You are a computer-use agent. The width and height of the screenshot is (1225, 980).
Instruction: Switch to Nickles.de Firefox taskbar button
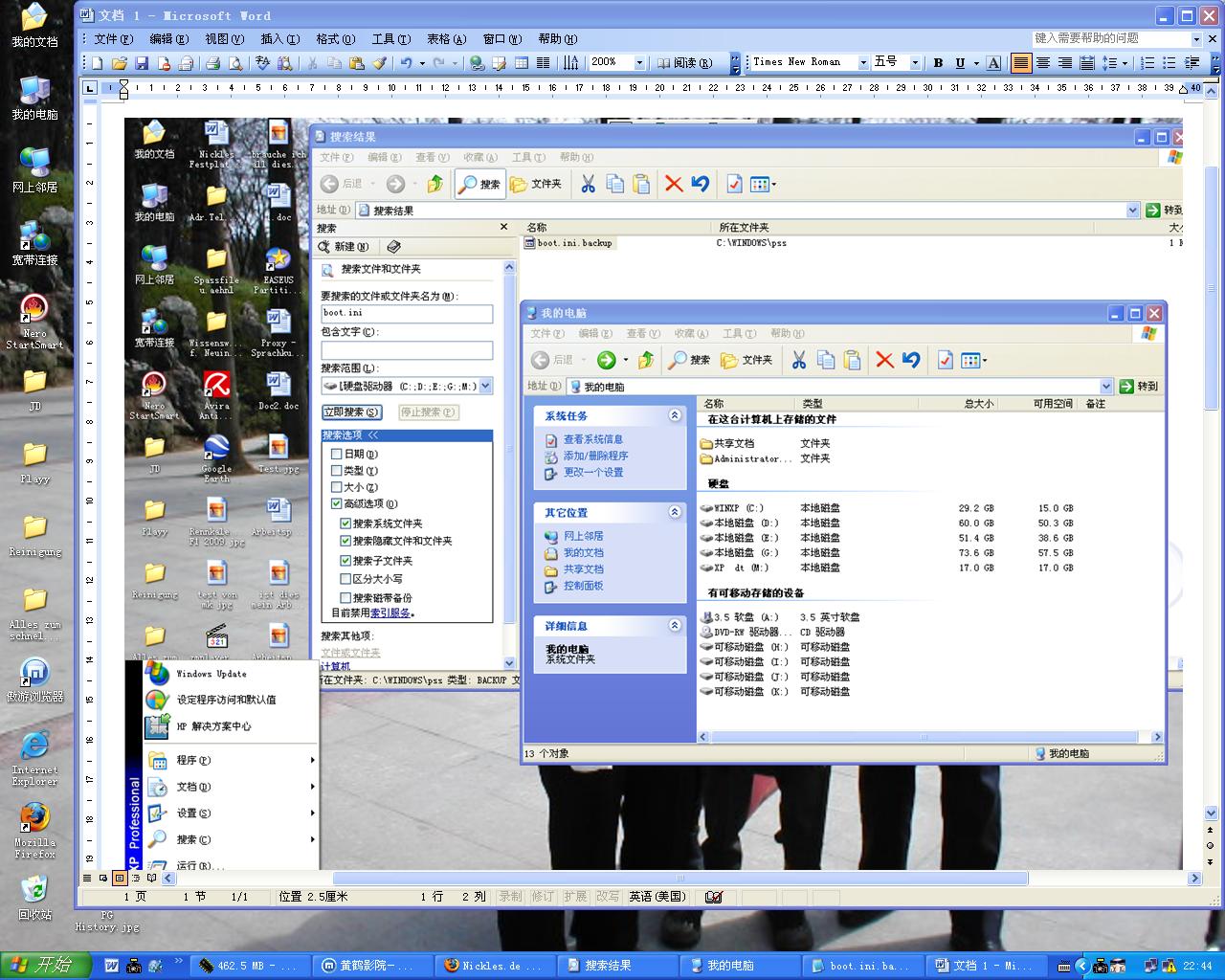pyautogui.click(x=497, y=966)
